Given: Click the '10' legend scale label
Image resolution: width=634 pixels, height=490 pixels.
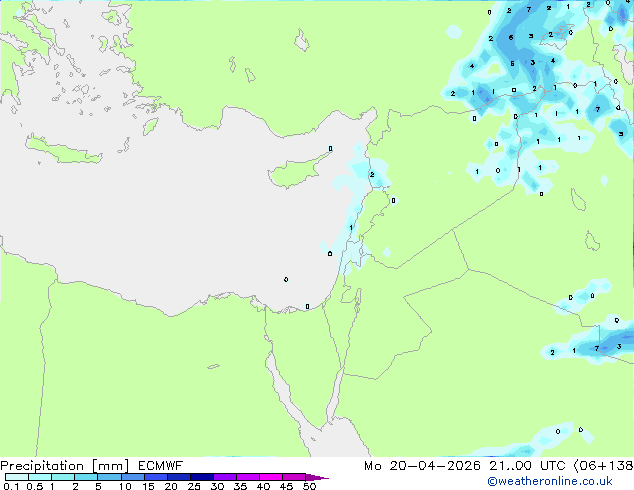Looking at the screenshot, I should 125,486.
